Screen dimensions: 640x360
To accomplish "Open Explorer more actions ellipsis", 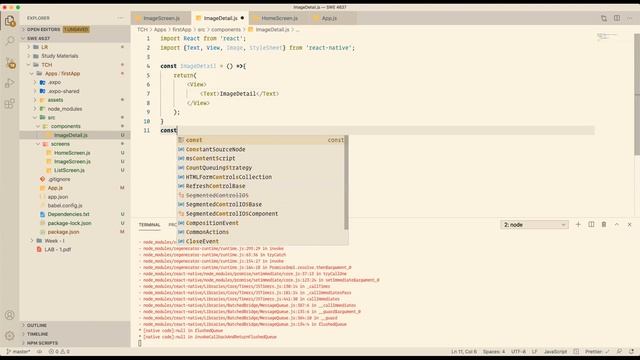I will point(120,18).
